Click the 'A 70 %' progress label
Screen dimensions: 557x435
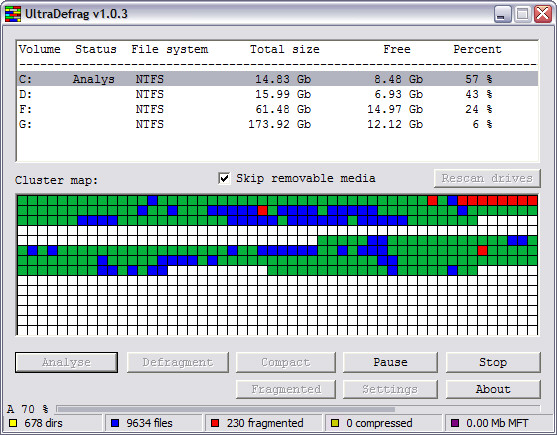tap(27, 409)
